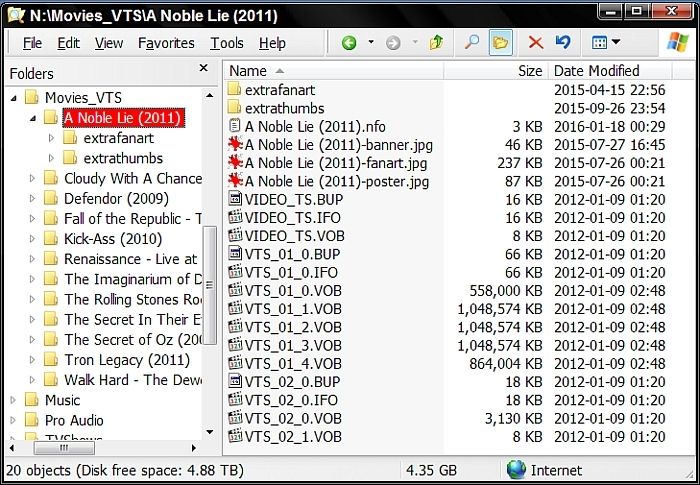Select the file named VTS_02_0.VOB
Image resolution: width=700 pixels, height=485 pixels.
click(293, 418)
